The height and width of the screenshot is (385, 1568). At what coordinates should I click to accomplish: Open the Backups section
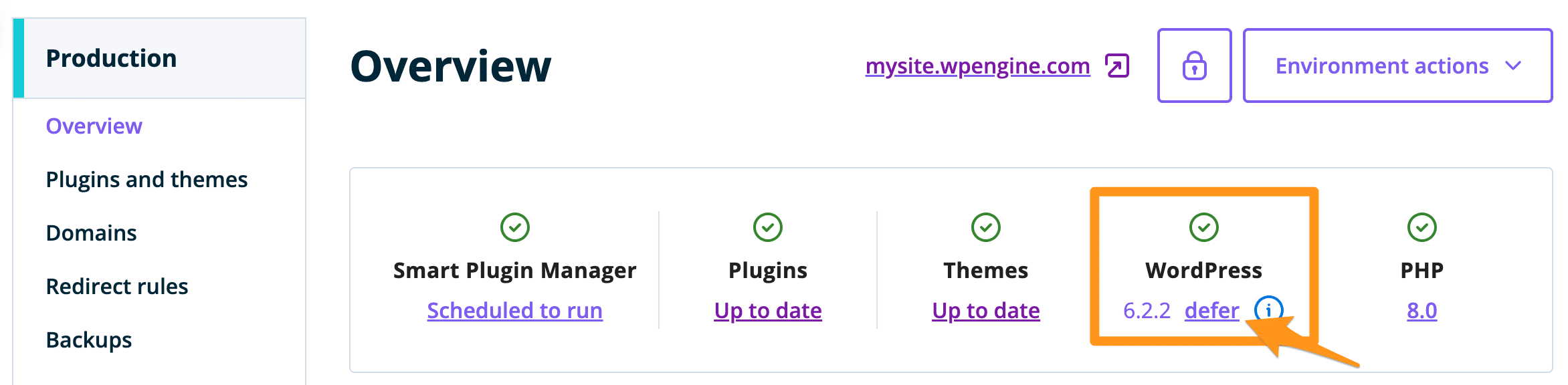[89, 340]
